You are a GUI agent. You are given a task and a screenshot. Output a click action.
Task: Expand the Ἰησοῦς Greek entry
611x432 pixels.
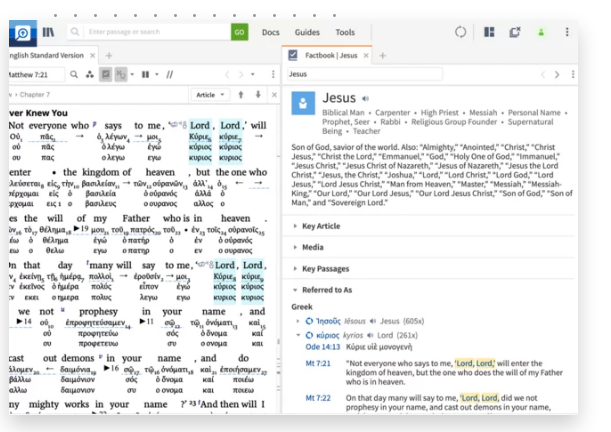pos(298,321)
